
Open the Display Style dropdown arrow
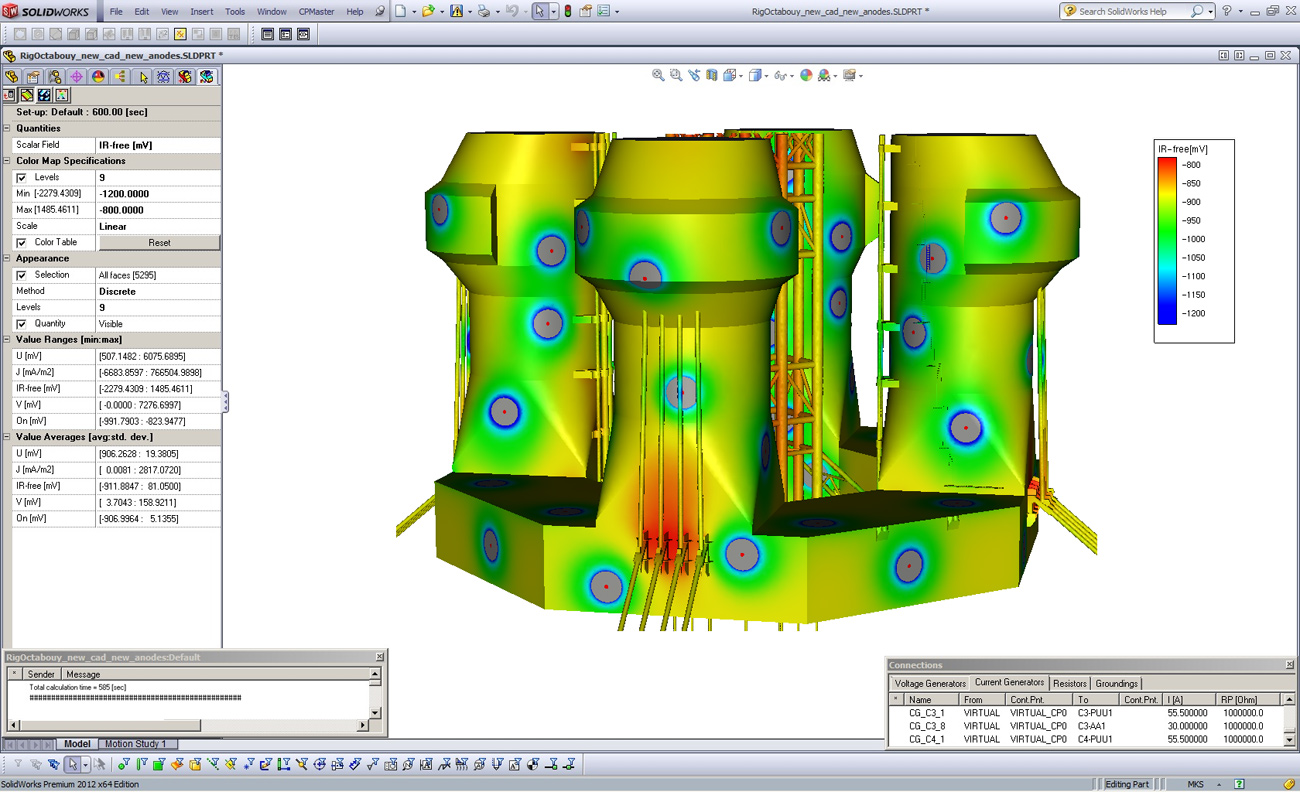pyautogui.click(x=768, y=76)
